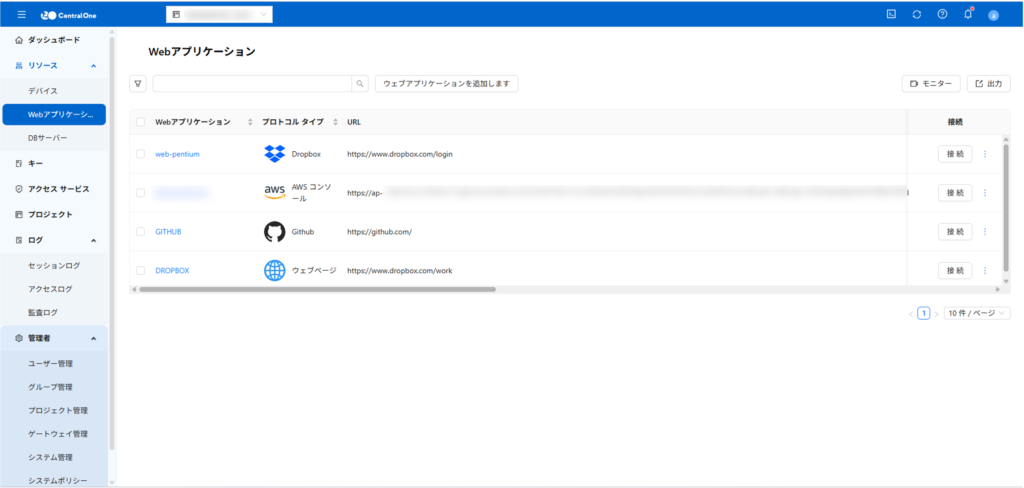Select セッションログ in sidebar
The width and height of the screenshot is (1024, 488).
[54, 266]
